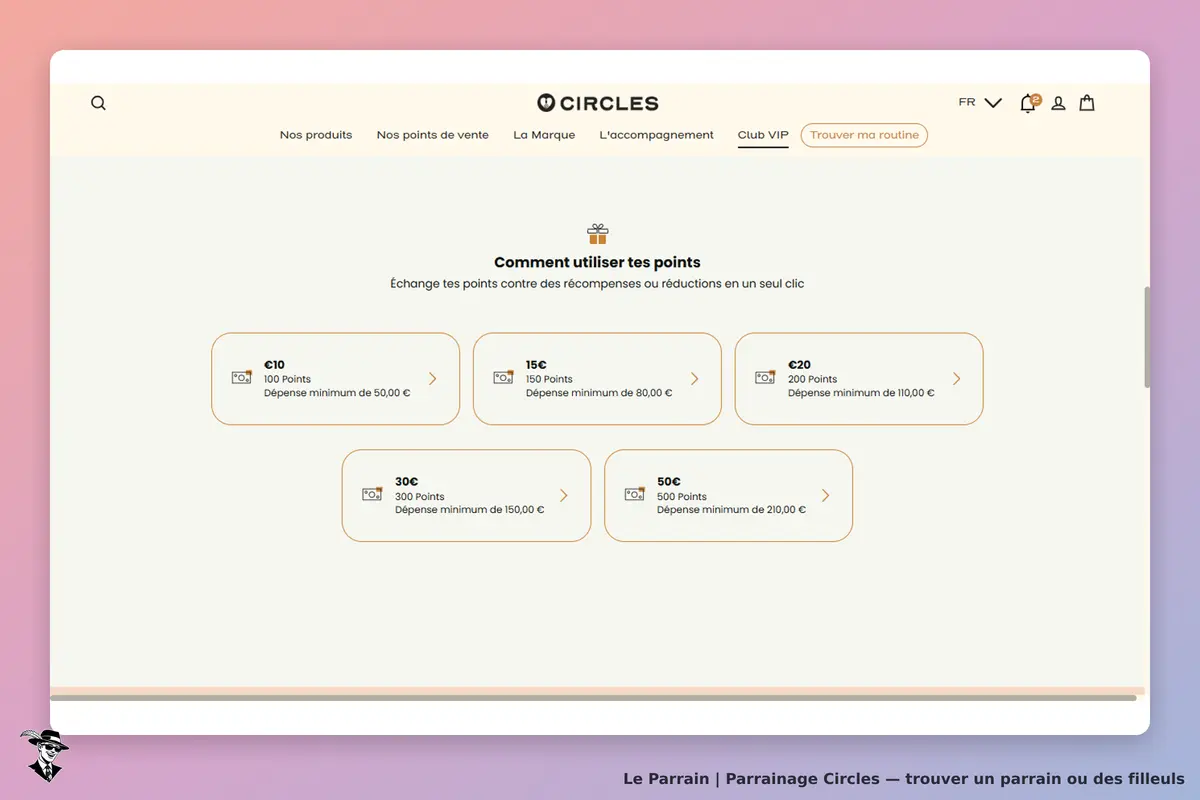The image size is (1200, 800).
Task: Open chevron on 50€ reward card
Action: [x=826, y=496]
